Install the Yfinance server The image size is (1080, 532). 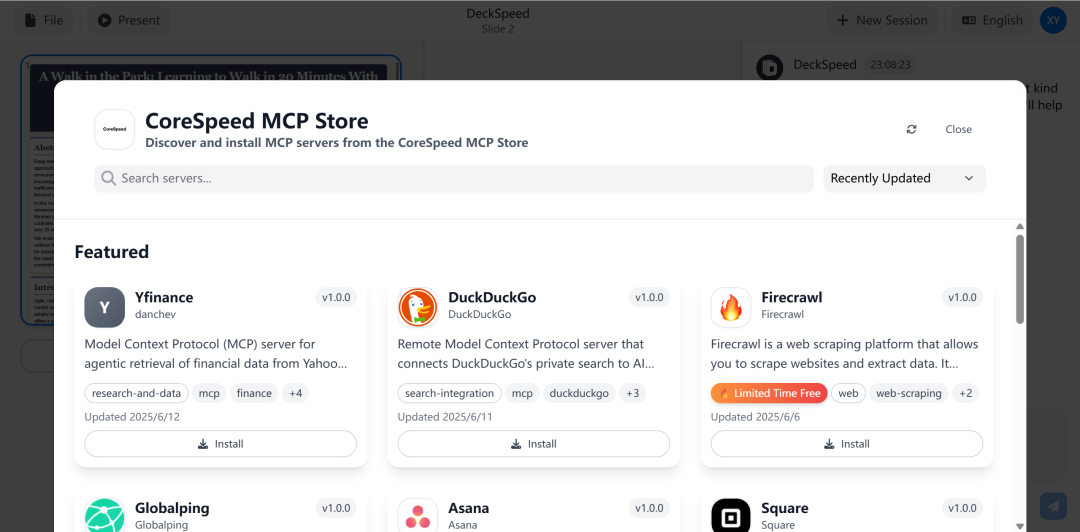click(220, 444)
